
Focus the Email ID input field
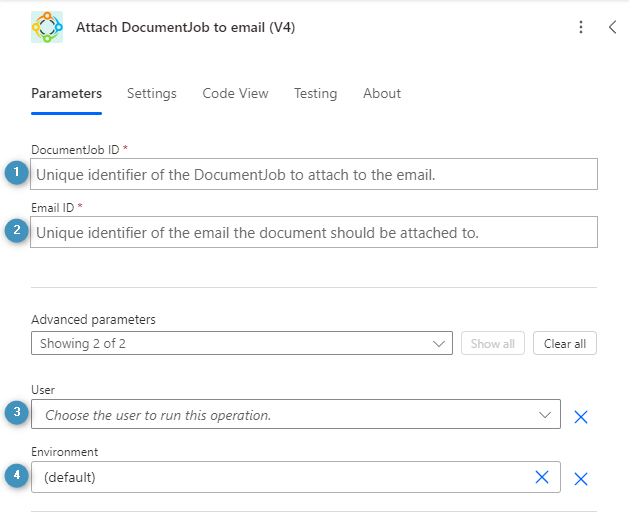pos(314,232)
